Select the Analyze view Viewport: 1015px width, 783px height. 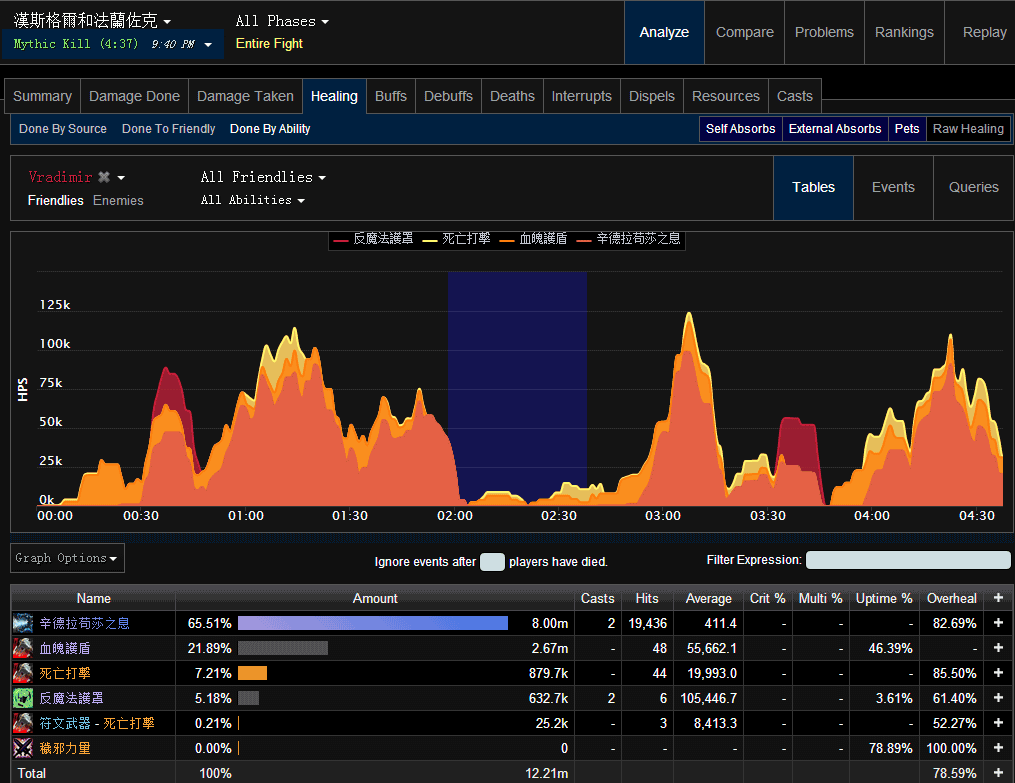pyautogui.click(x=664, y=32)
